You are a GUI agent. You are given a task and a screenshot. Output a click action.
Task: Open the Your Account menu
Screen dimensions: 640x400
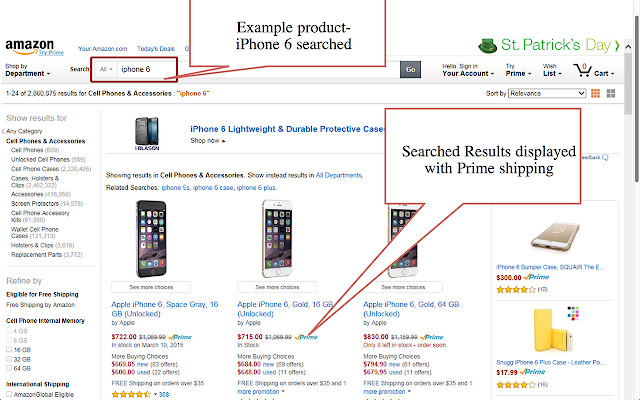pos(468,70)
